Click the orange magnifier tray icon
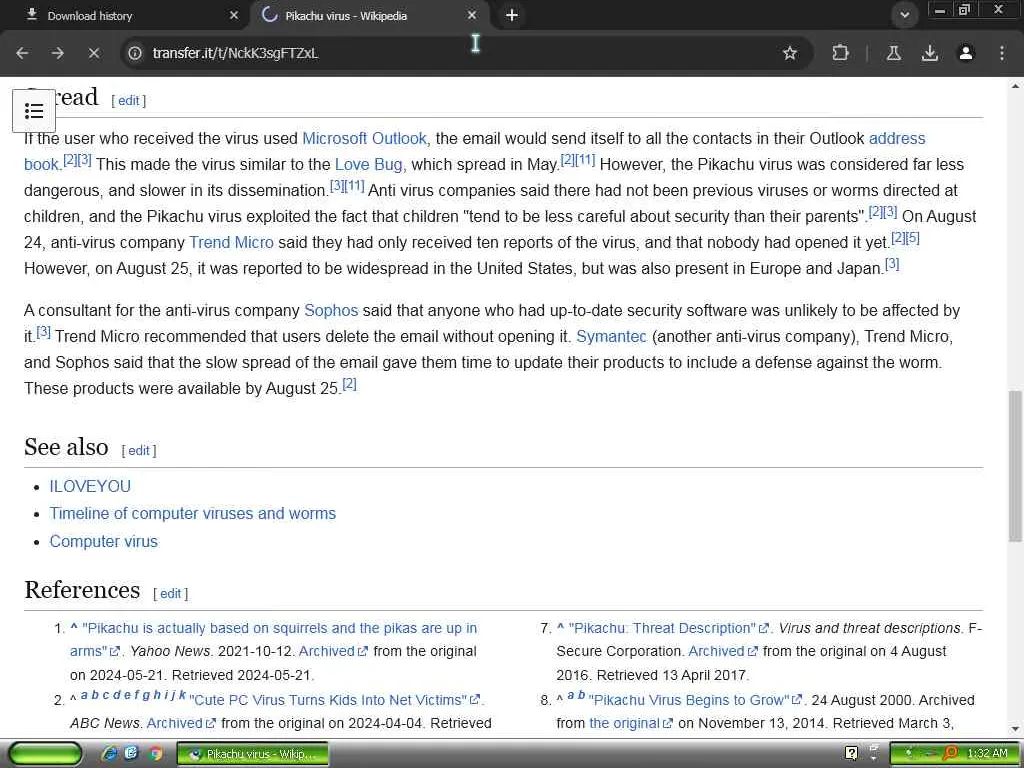Viewport: 1024px width, 768px height. click(x=950, y=754)
